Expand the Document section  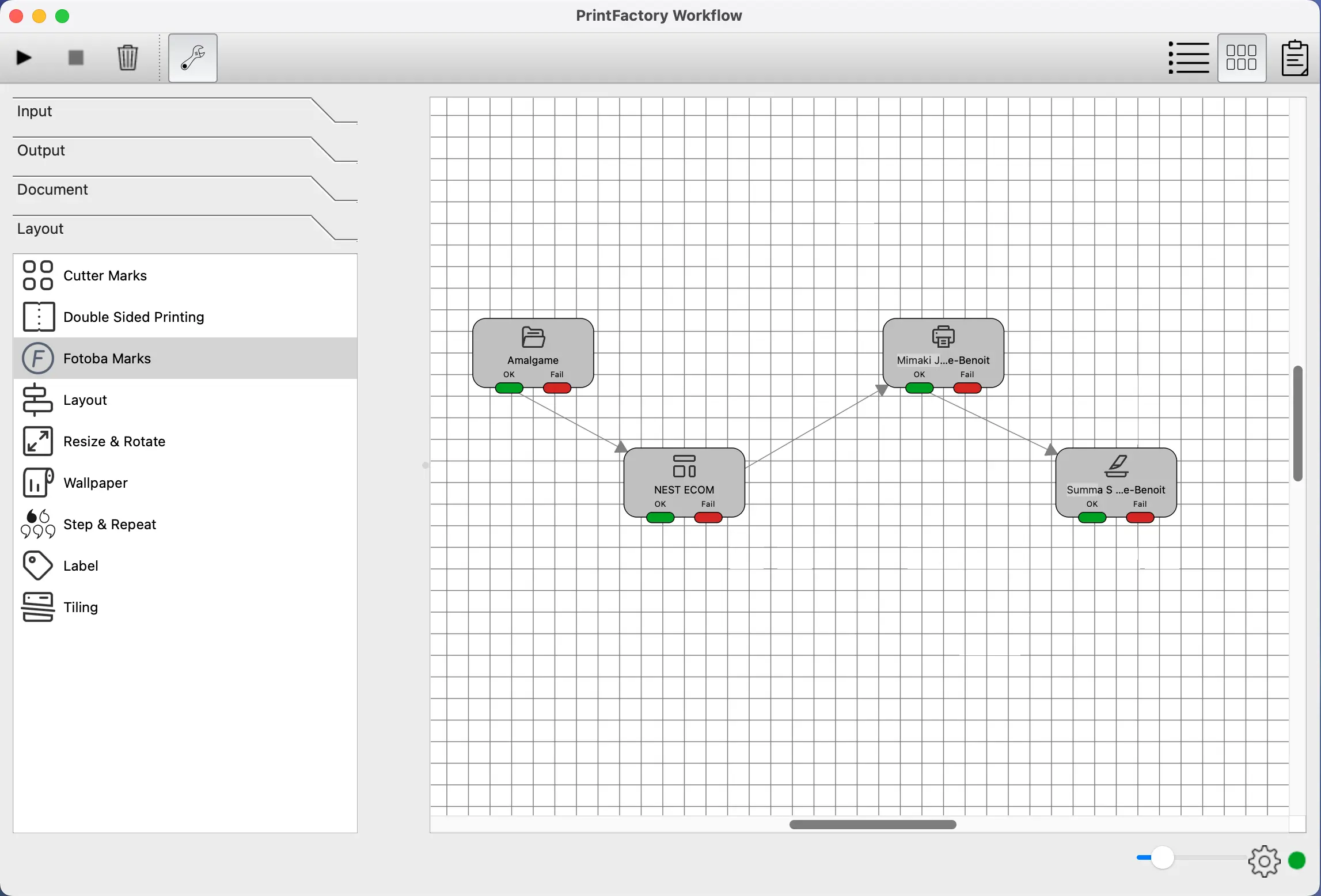click(185, 189)
